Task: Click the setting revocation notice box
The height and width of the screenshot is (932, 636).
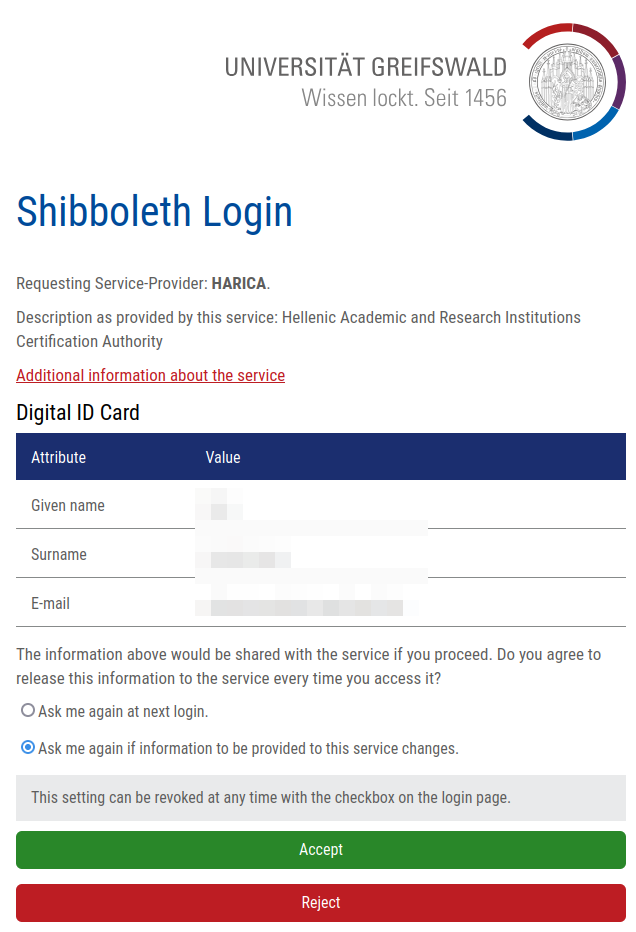Action: (x=321, y=797)
